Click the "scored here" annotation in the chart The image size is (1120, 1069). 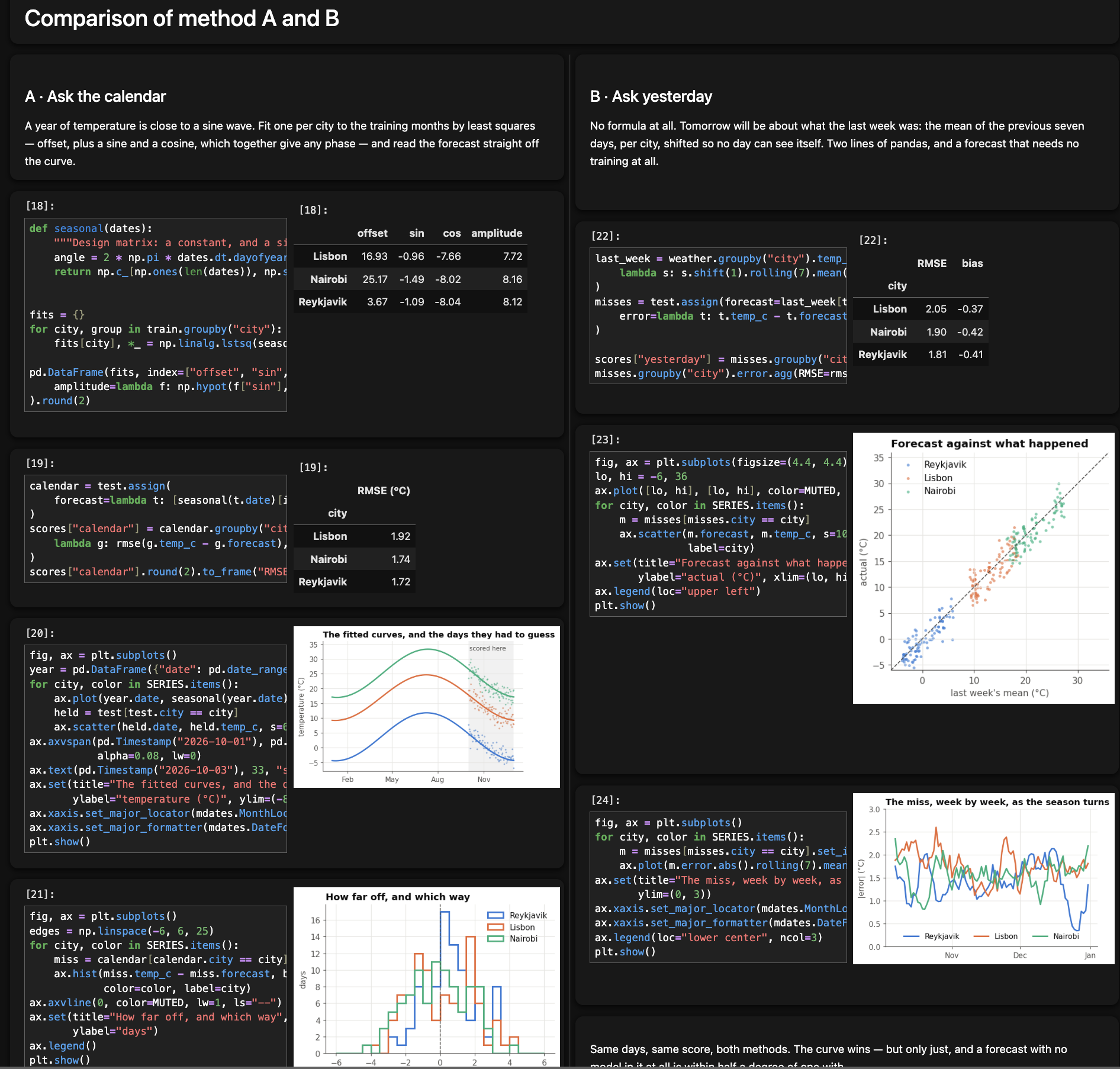click(x=488, y=648)
